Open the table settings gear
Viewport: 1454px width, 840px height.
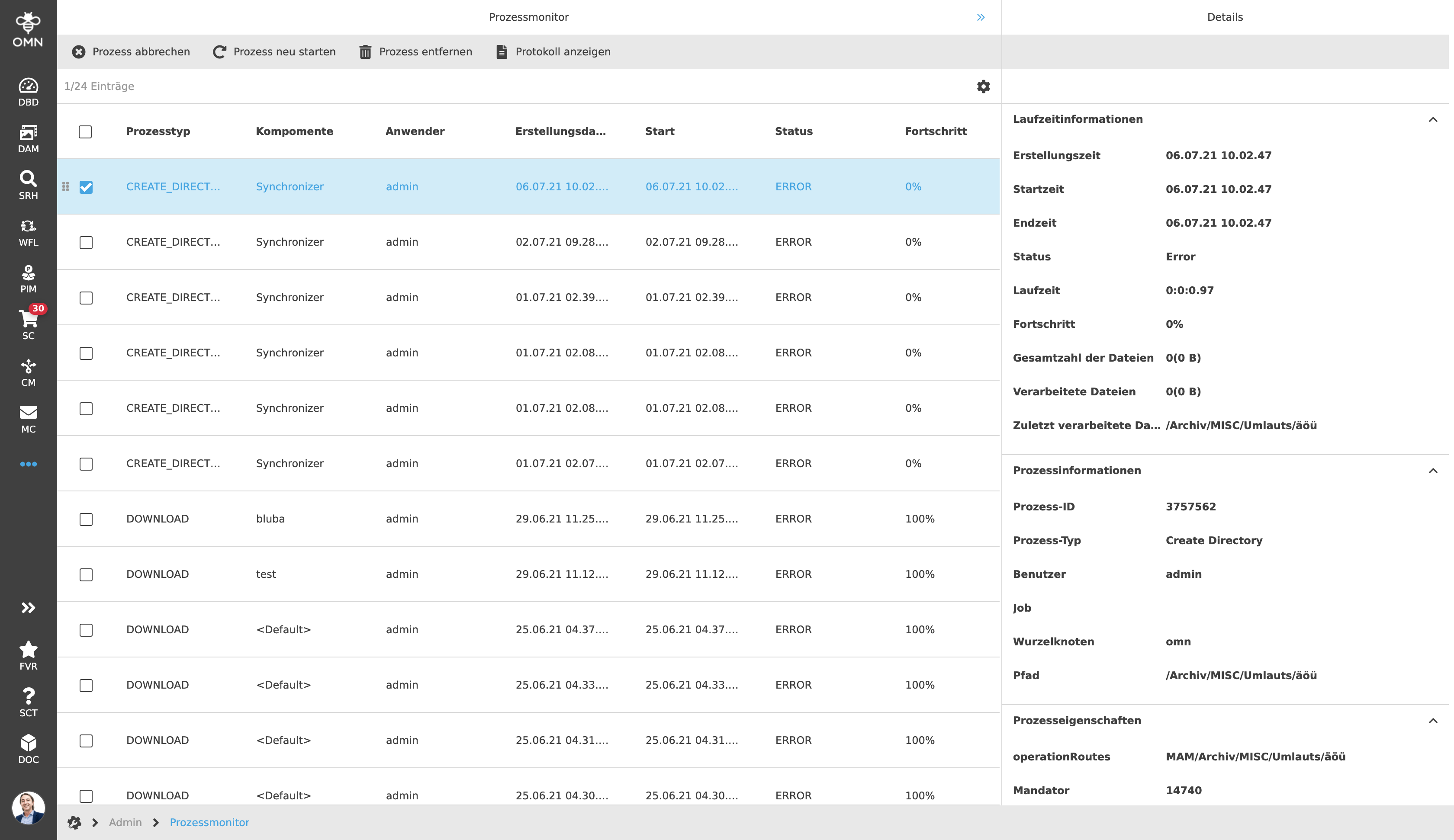pos(983,86)
